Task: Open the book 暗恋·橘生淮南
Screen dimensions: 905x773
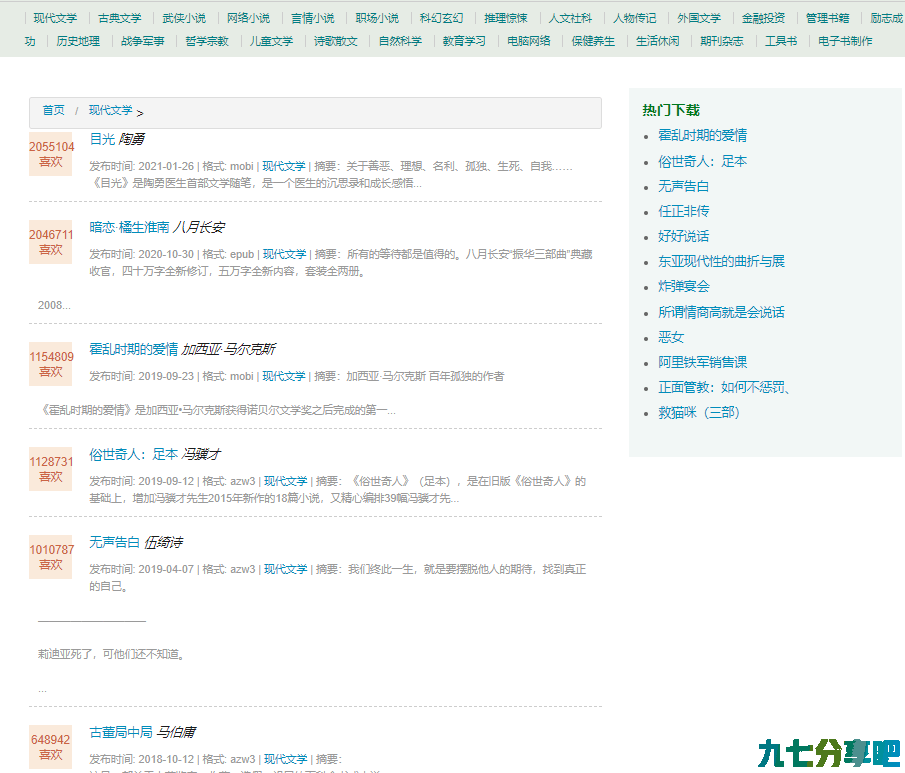Action: pos(129,227)
